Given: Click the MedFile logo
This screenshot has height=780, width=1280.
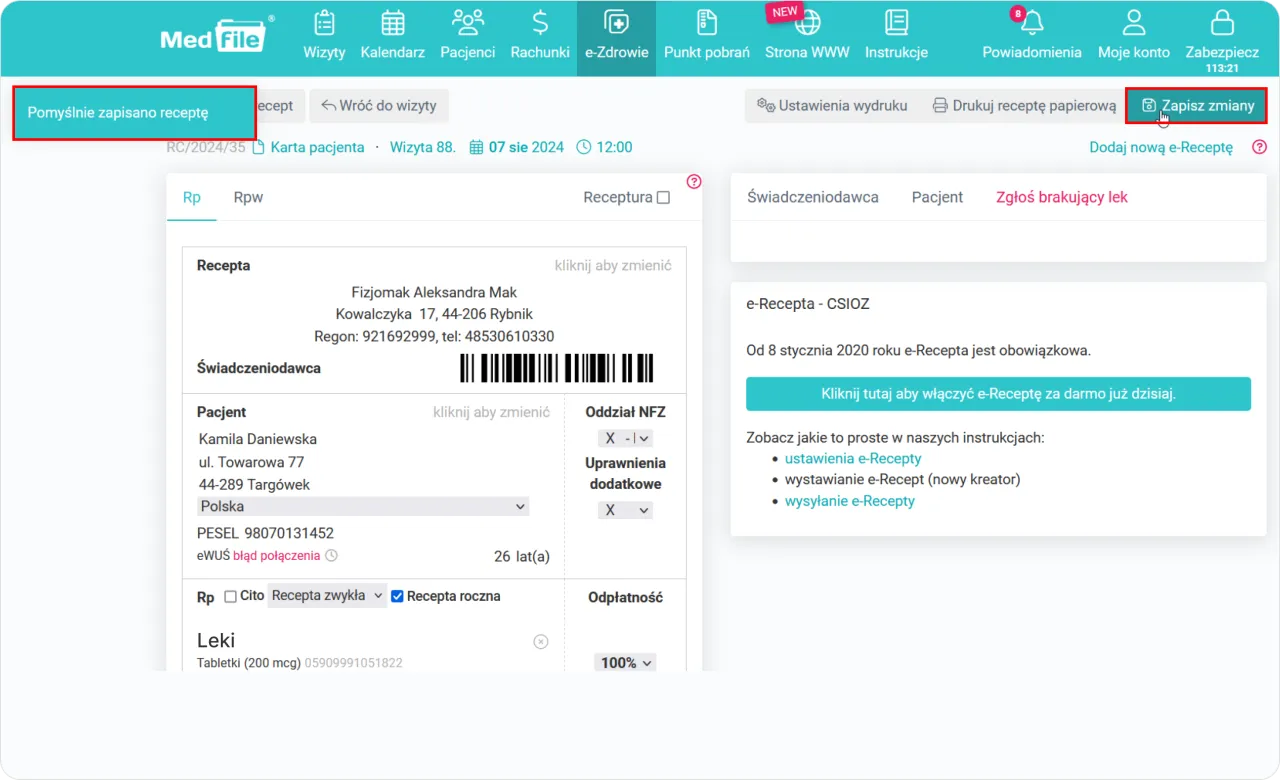Looking at the screenshot, I should (x=218, y=35).
